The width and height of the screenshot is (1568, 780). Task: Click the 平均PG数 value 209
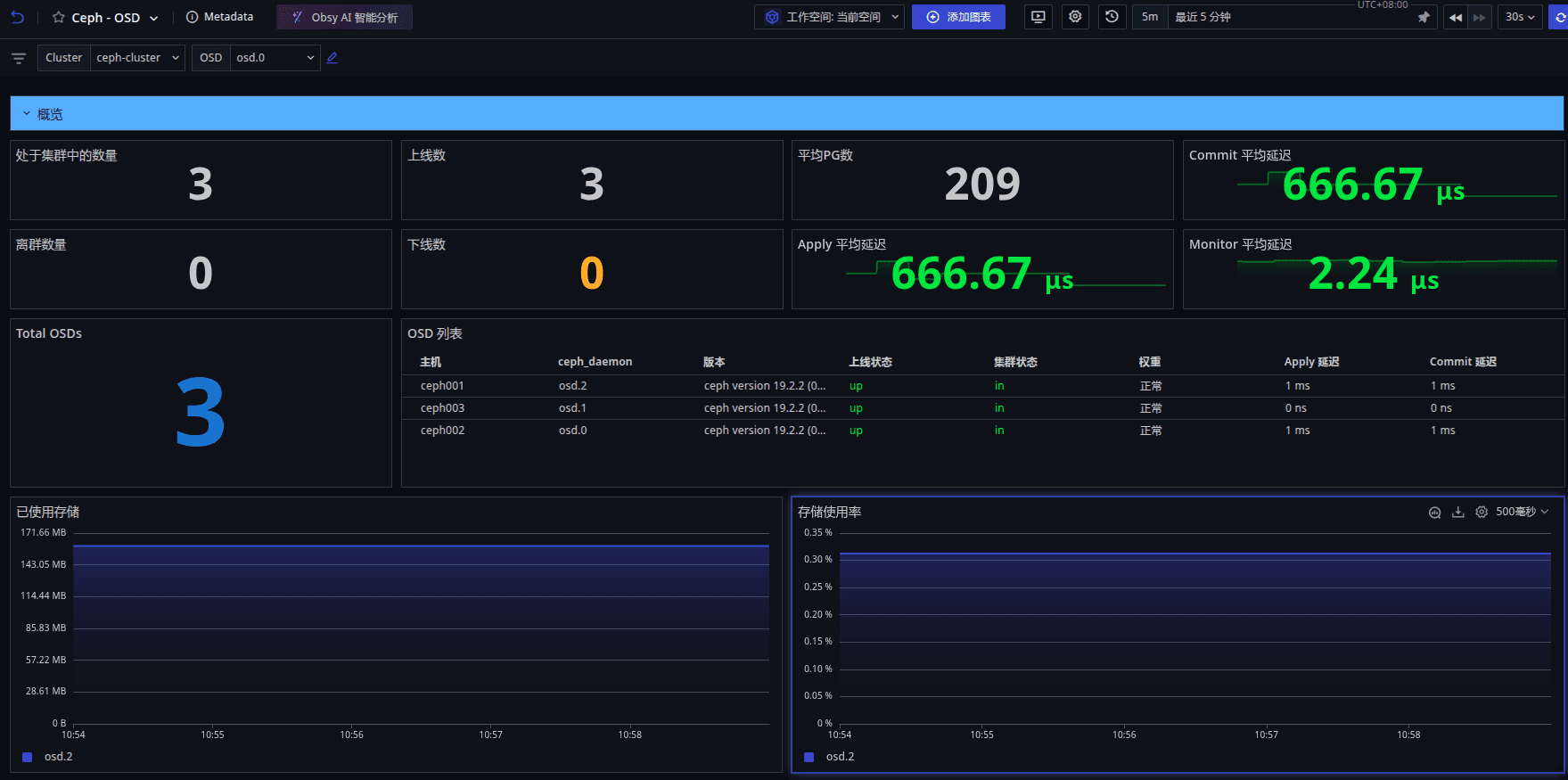point(982,185)
